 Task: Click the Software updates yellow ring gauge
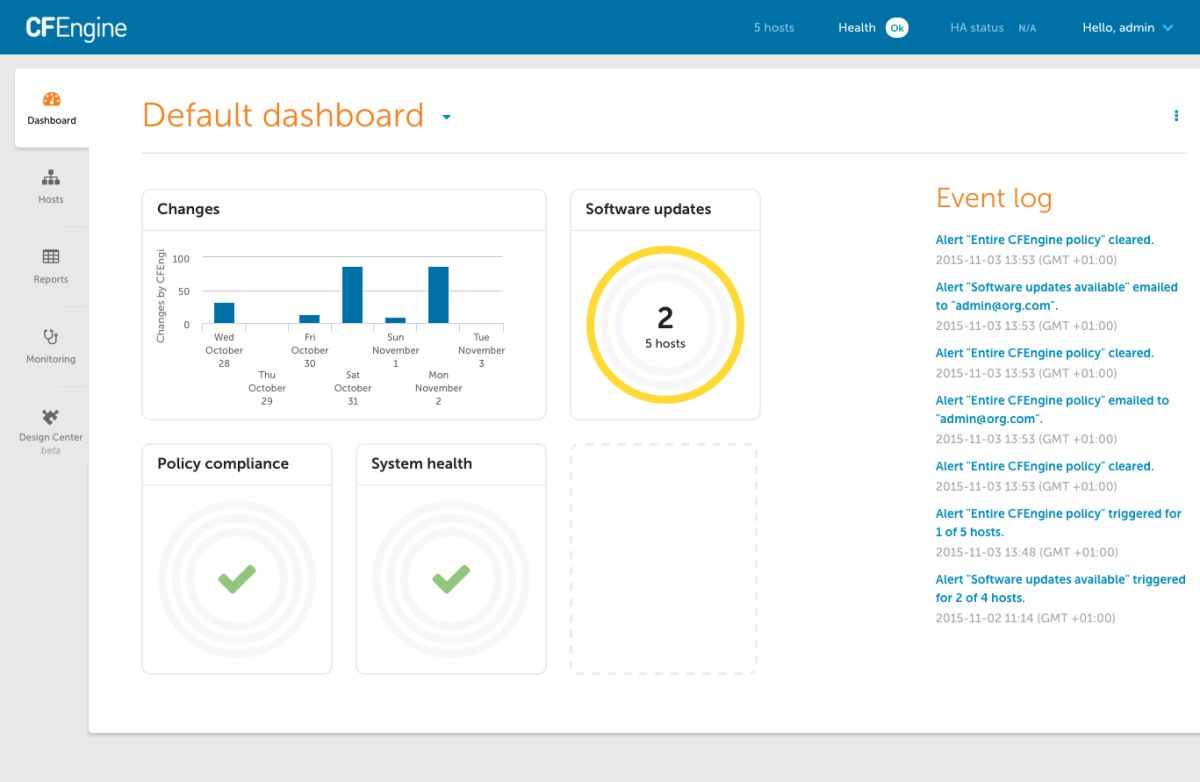pos(665,325)
